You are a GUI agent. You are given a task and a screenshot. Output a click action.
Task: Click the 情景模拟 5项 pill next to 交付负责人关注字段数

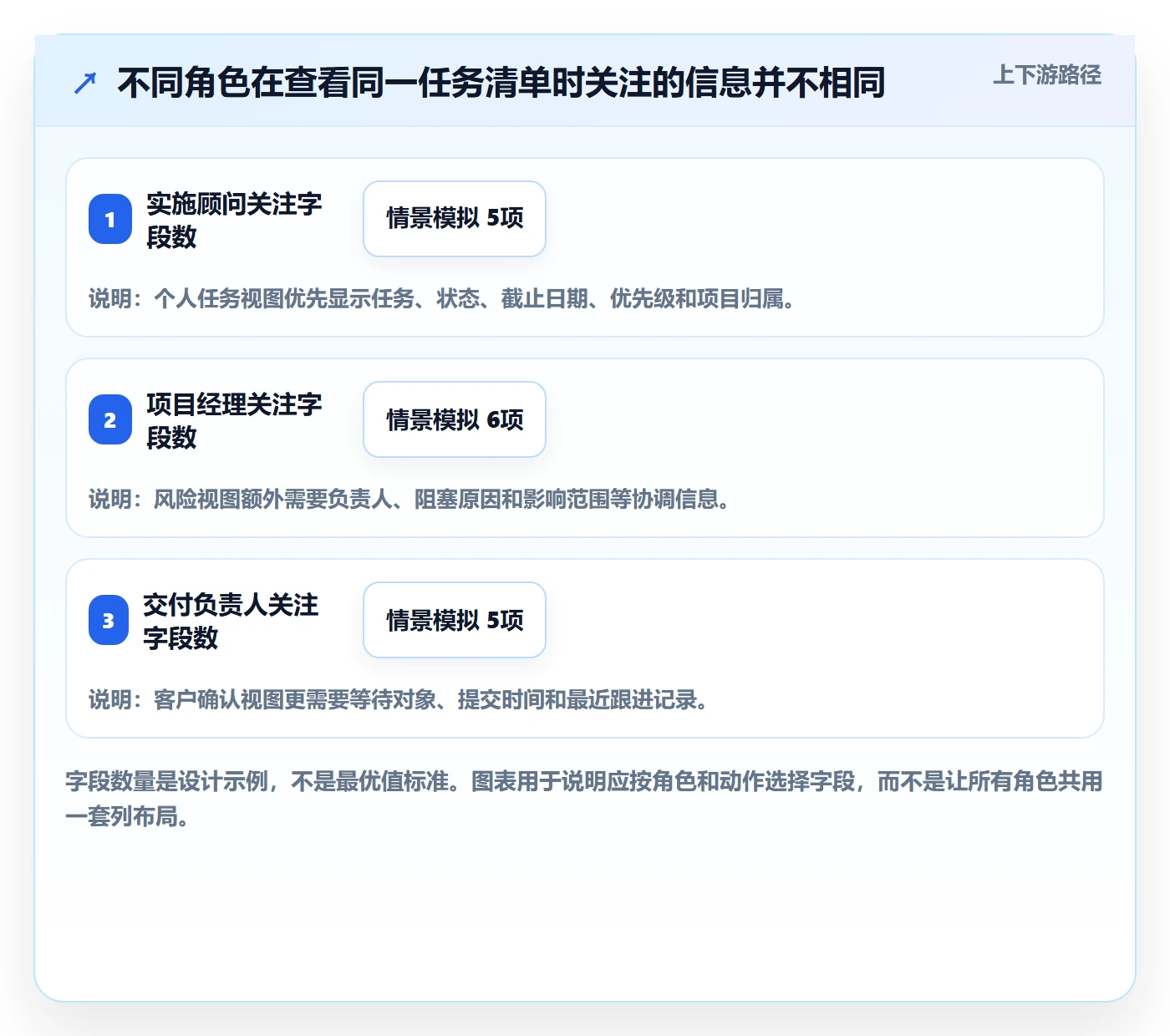click(455, 620)
